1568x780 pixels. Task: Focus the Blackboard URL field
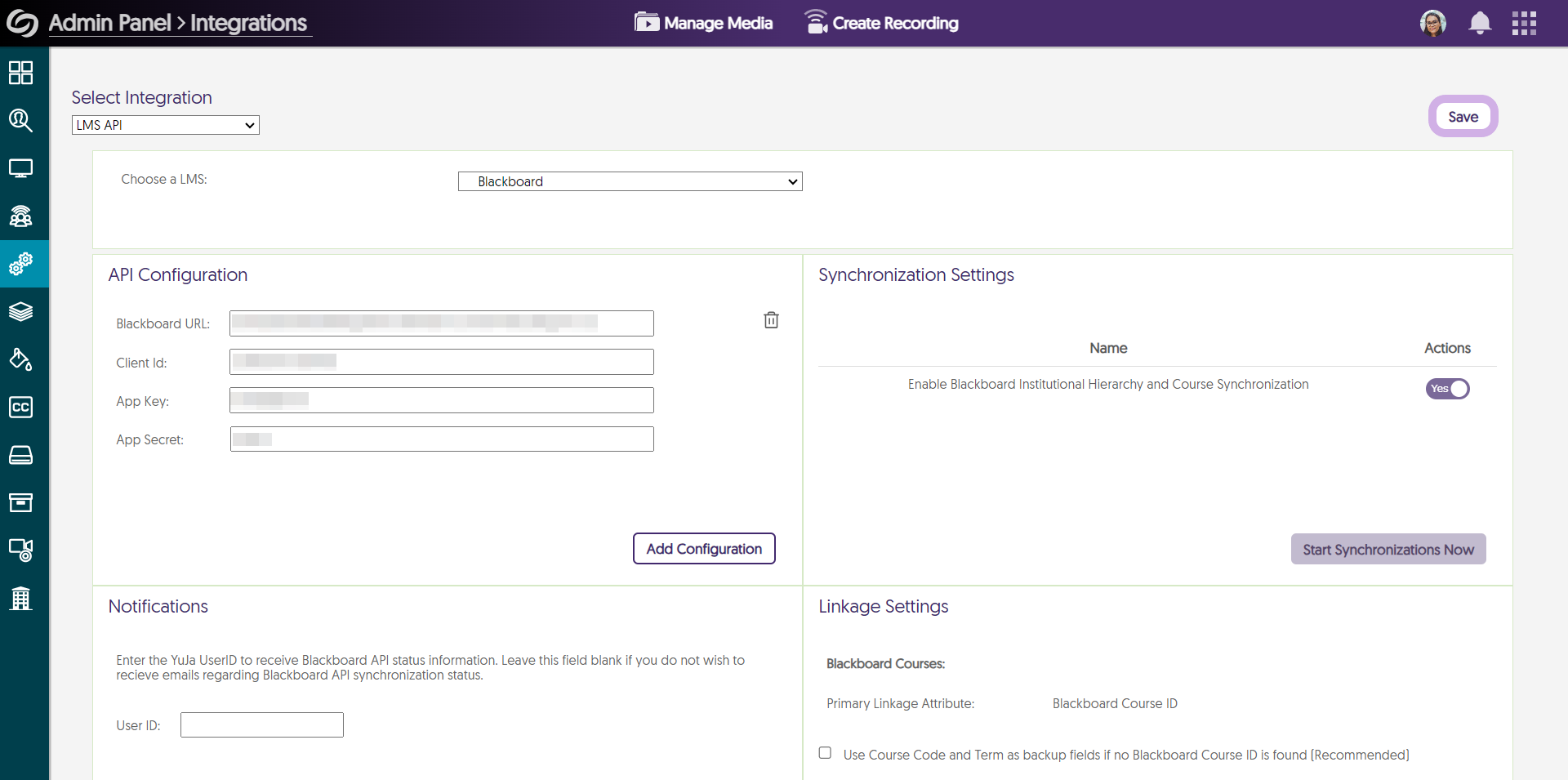pos(442,323)
